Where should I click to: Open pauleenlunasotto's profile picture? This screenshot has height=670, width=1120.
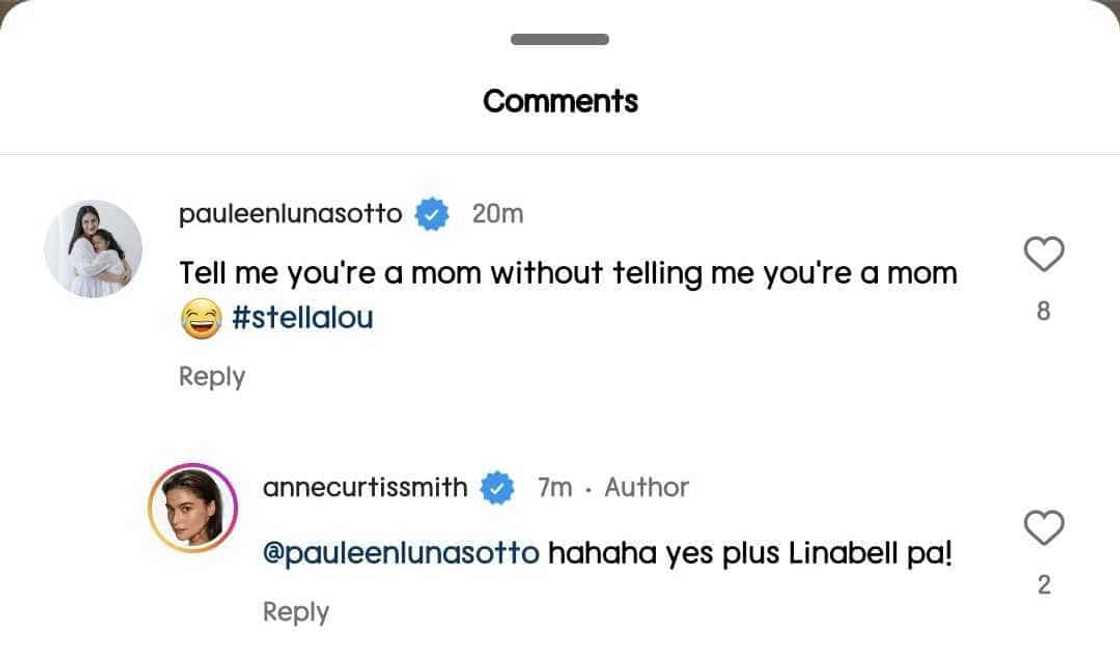(x=94, y=249)
